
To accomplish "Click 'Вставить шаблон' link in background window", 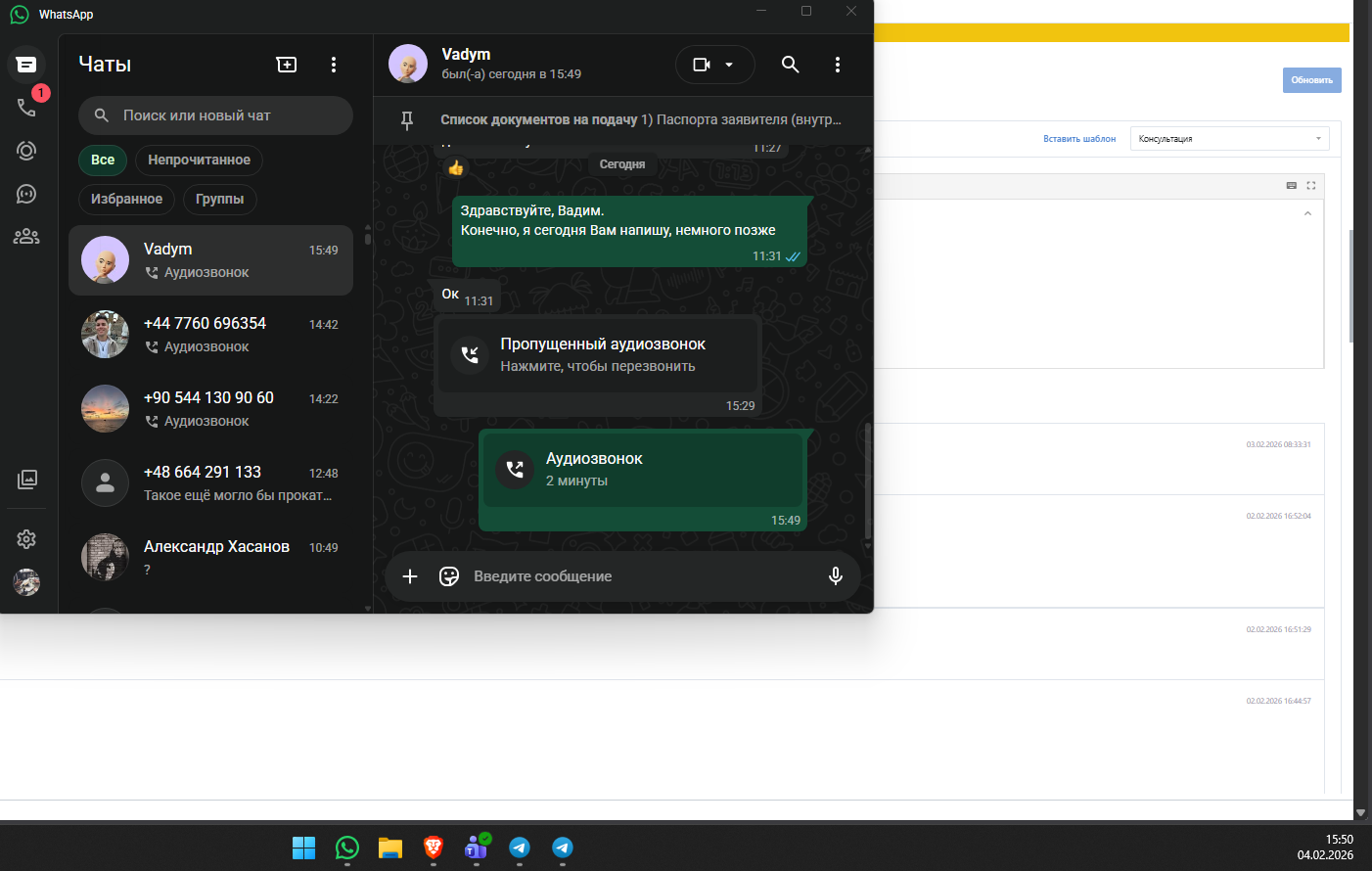I will point(1079,139).
